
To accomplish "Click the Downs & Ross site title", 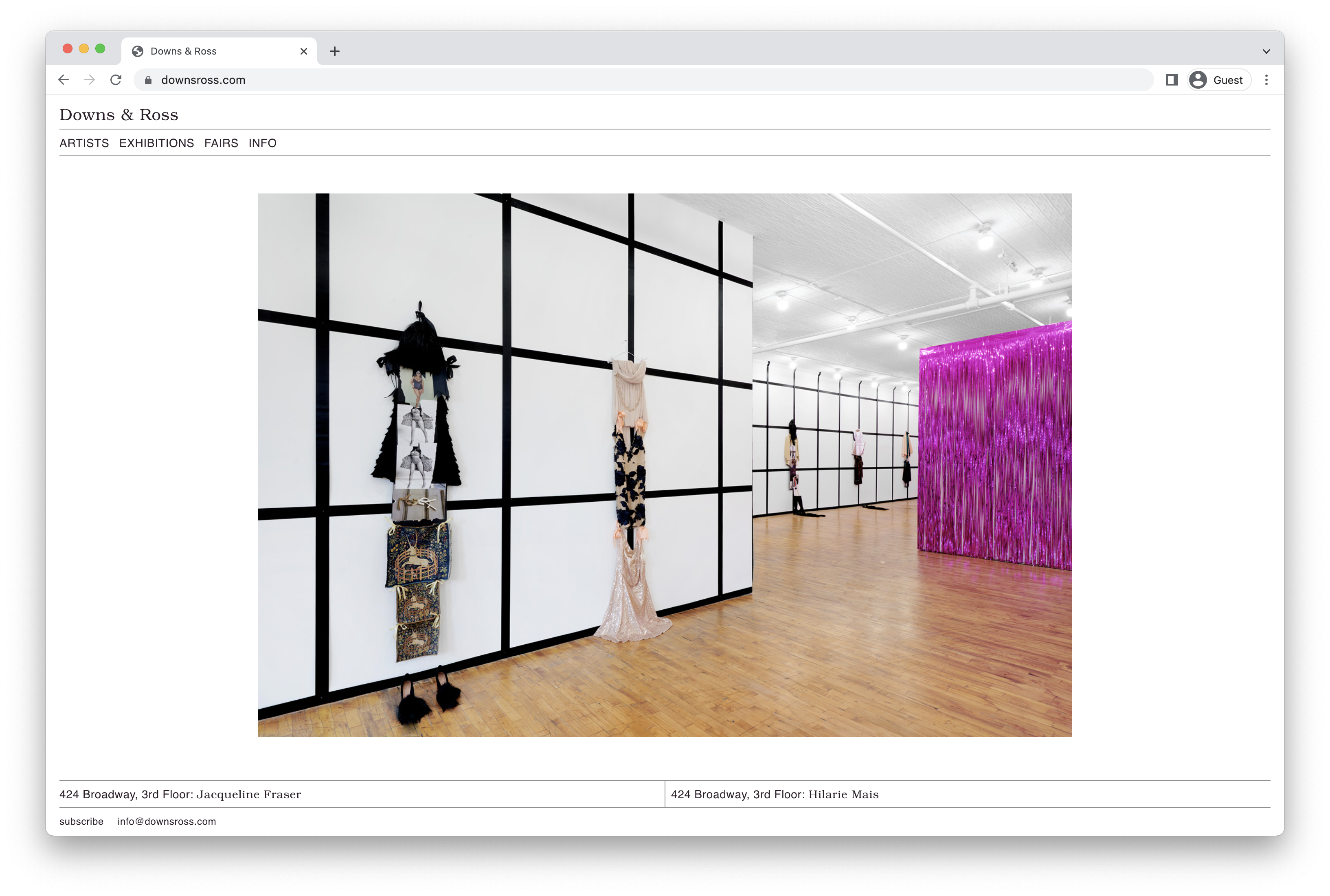I will coord(119,115).
